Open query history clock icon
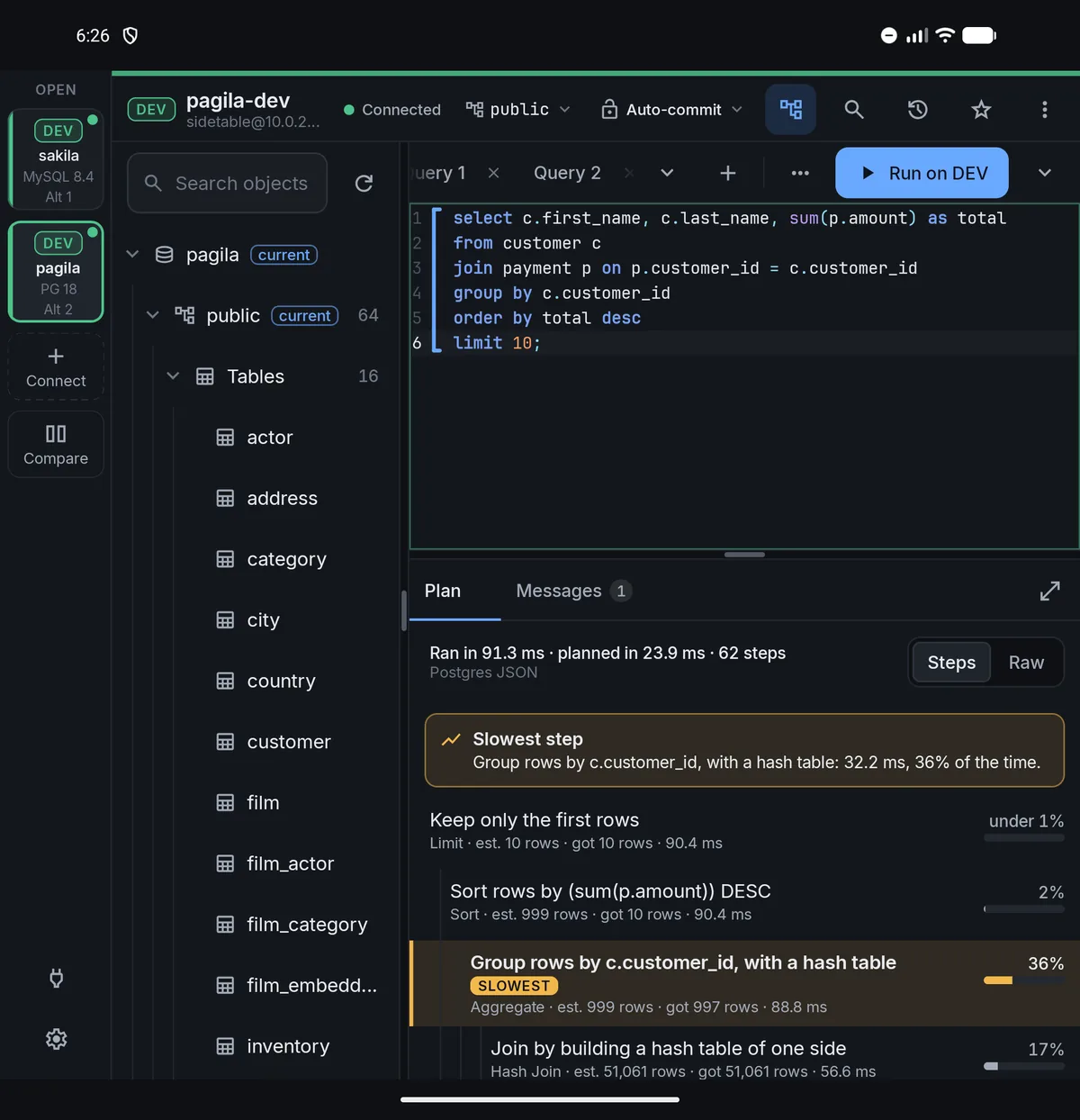The height and width of the screenshot is (1120, 1080). [917, 109]
